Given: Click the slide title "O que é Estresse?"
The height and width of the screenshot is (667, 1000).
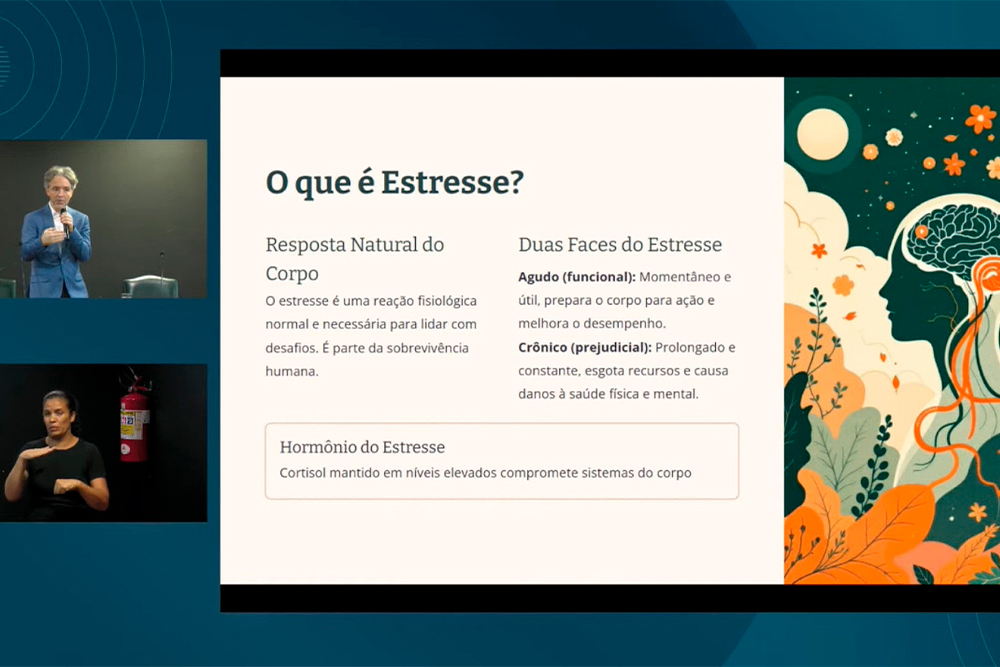Looking at the screenshot, I should point(395,183).
